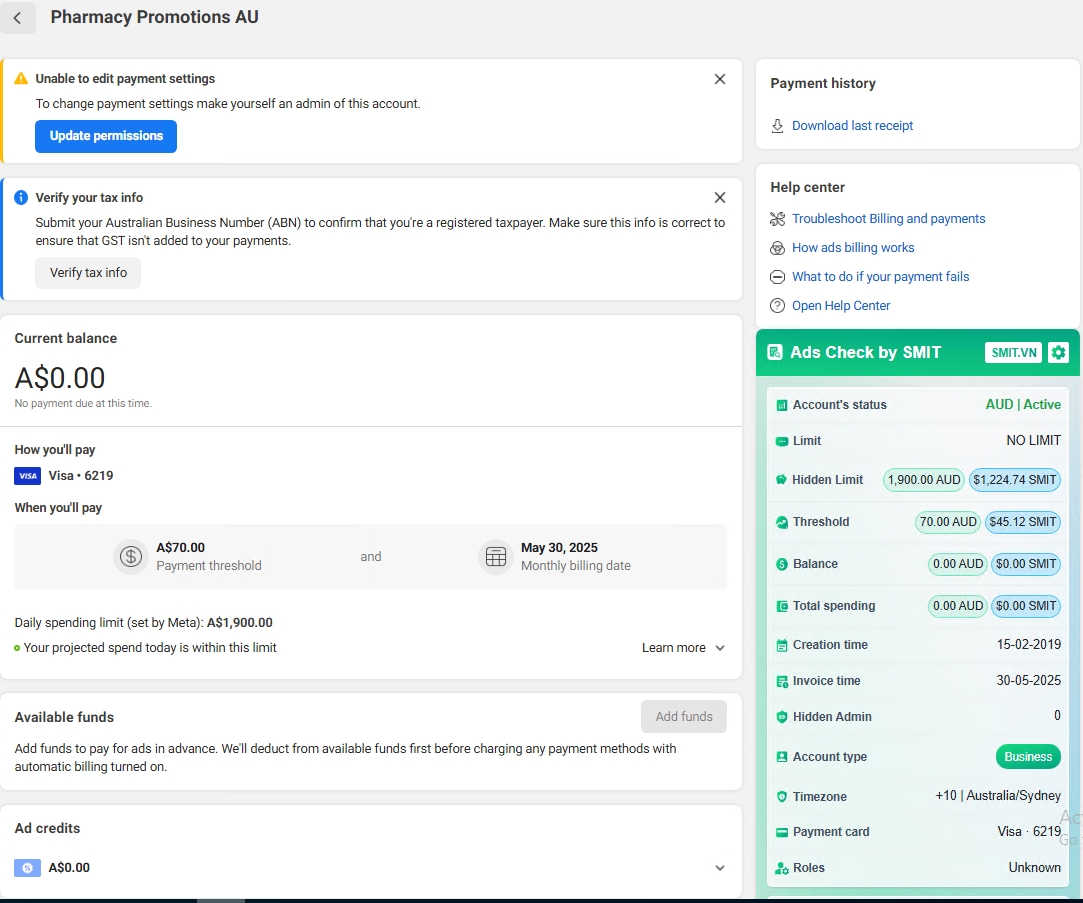Dismiss the Unable to edit payment settings alert
The image size is (1083, 903).
[x=720, y=79]
